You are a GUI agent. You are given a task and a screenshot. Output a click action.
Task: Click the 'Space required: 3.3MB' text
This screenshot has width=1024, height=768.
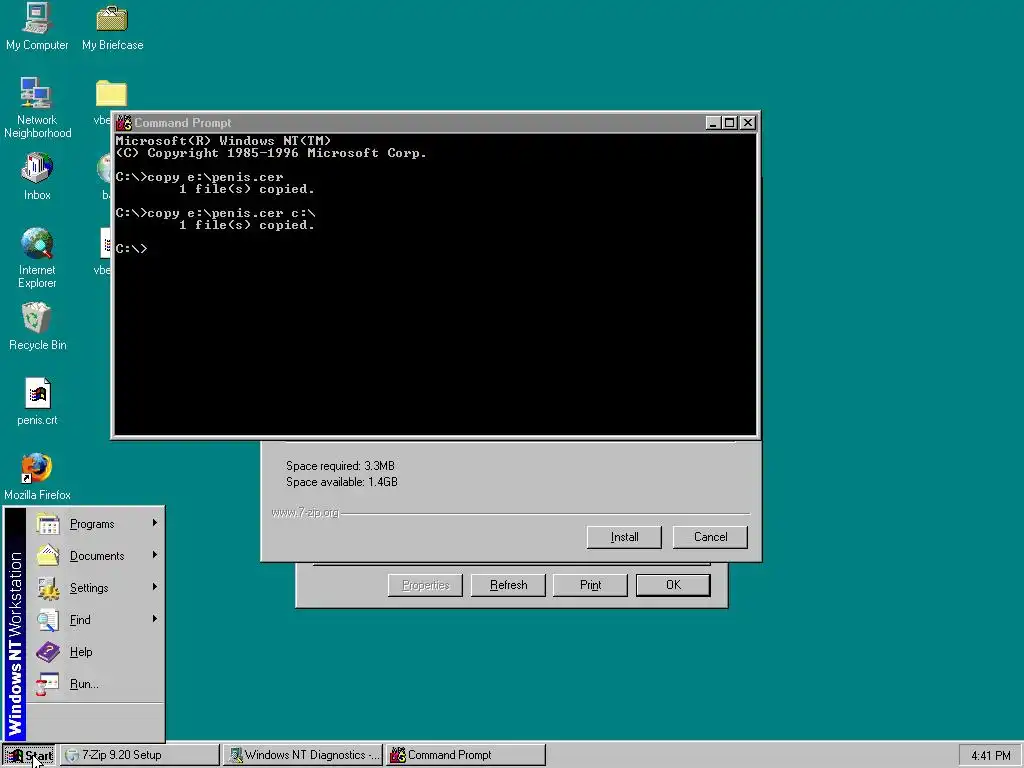[340, 466]
